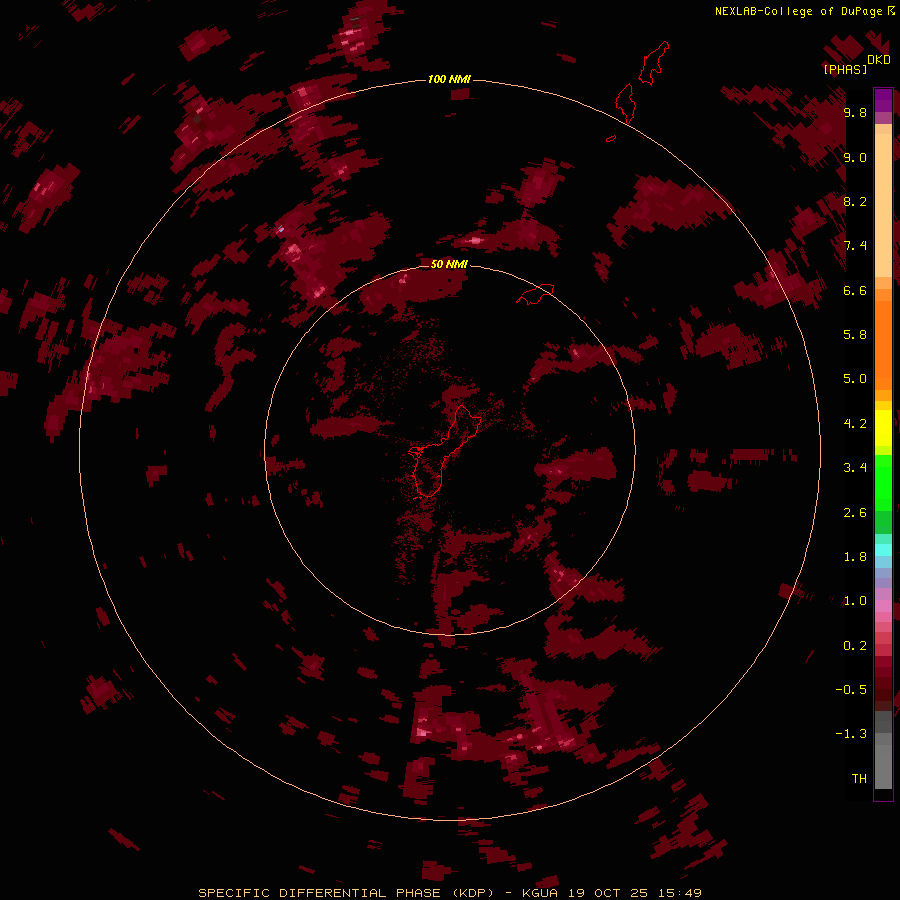Image resolution: width=900 pixels, height=900 pixels.
Task: Click the cyan segment of the color bar
Action: (x=883, y=549)
